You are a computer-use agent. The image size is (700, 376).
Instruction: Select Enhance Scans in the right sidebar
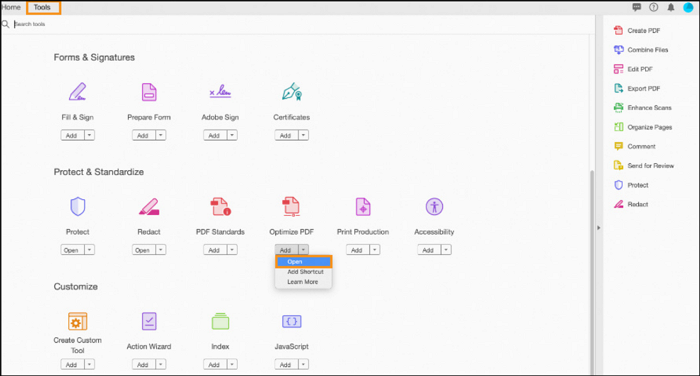(x=642, y=108)
